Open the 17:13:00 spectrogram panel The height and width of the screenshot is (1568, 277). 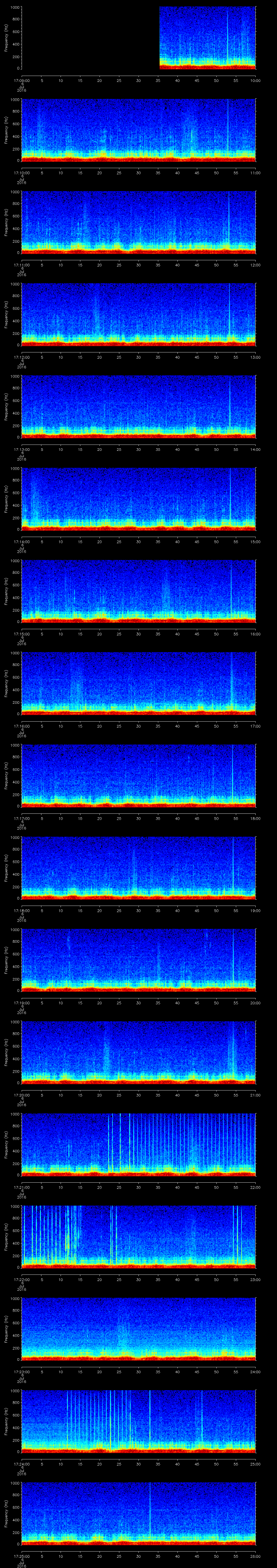tap(139, 406)
